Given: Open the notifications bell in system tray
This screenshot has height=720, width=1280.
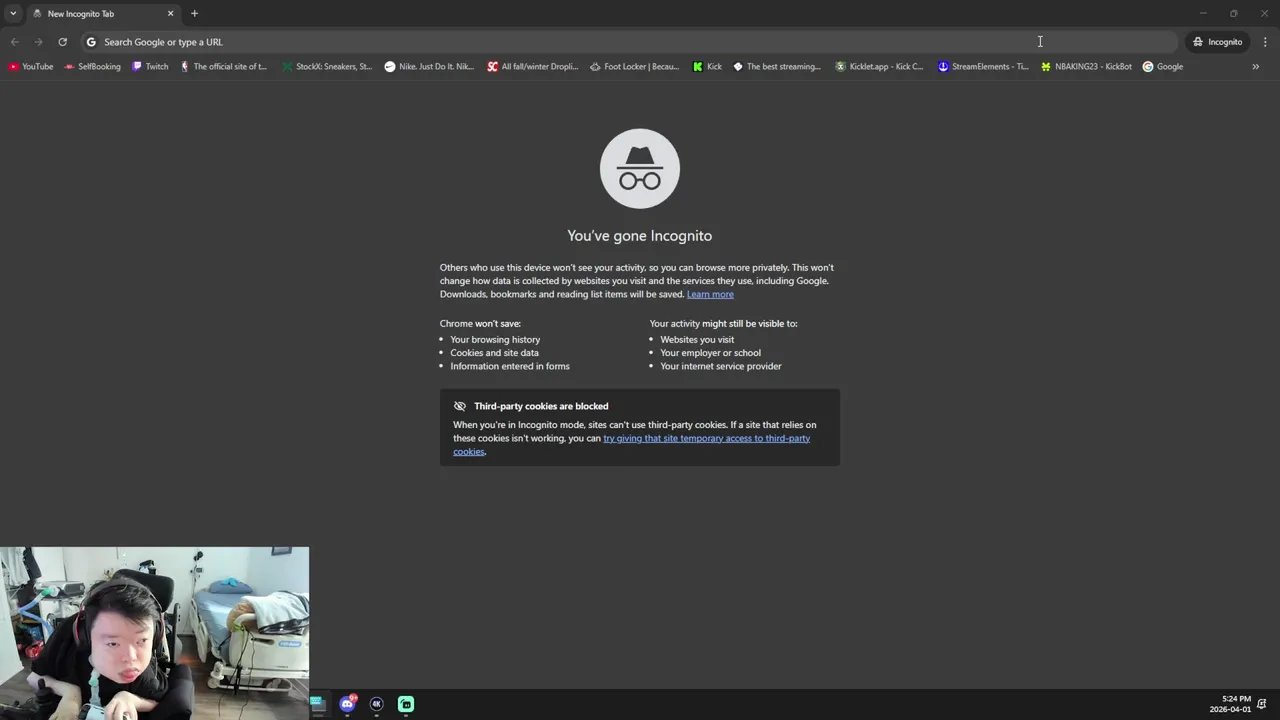Looking at the screenshot, I should pyautogui.click(x=1263, y=704).
